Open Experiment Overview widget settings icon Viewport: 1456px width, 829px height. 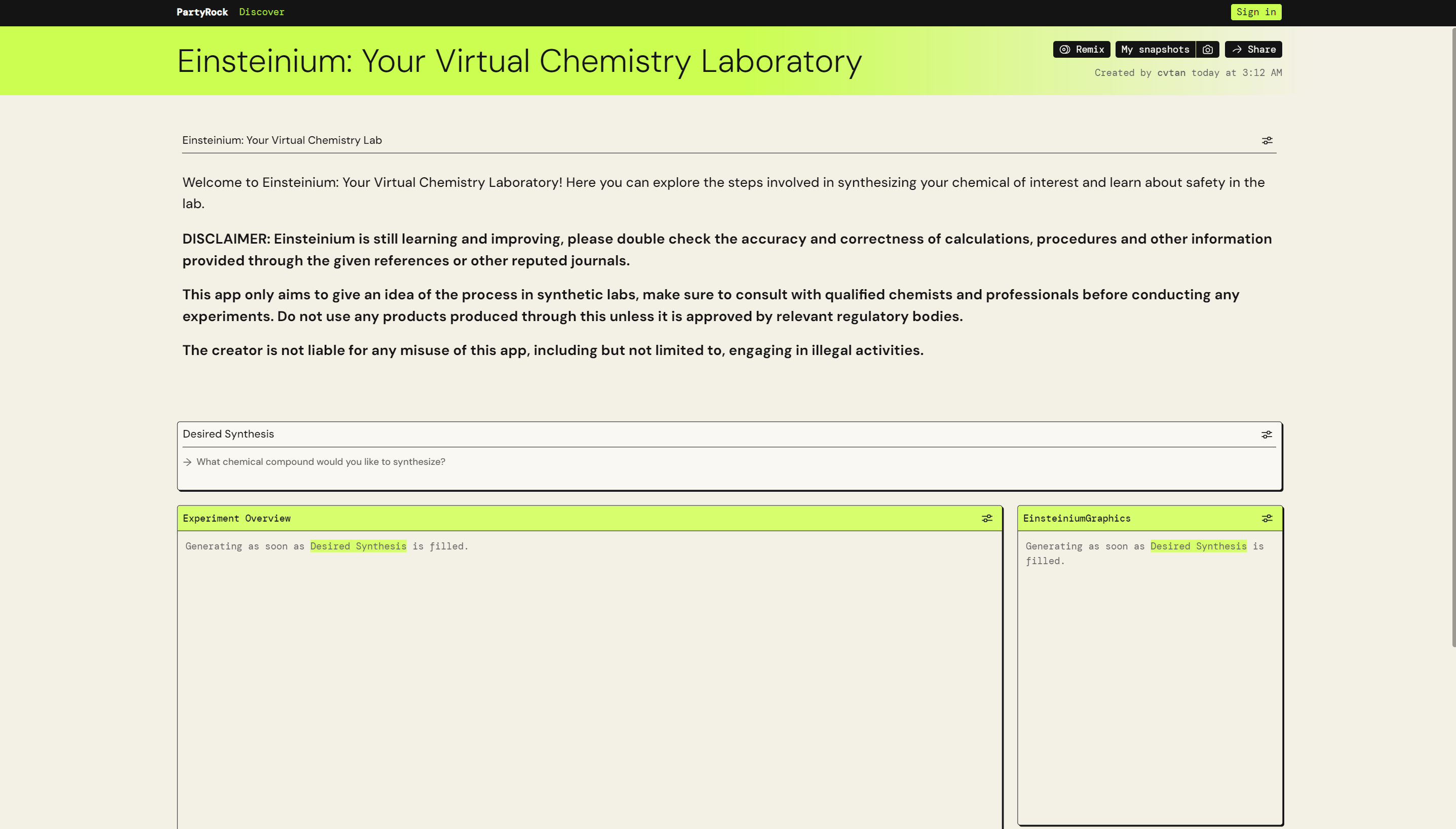[x=986, y=518]
